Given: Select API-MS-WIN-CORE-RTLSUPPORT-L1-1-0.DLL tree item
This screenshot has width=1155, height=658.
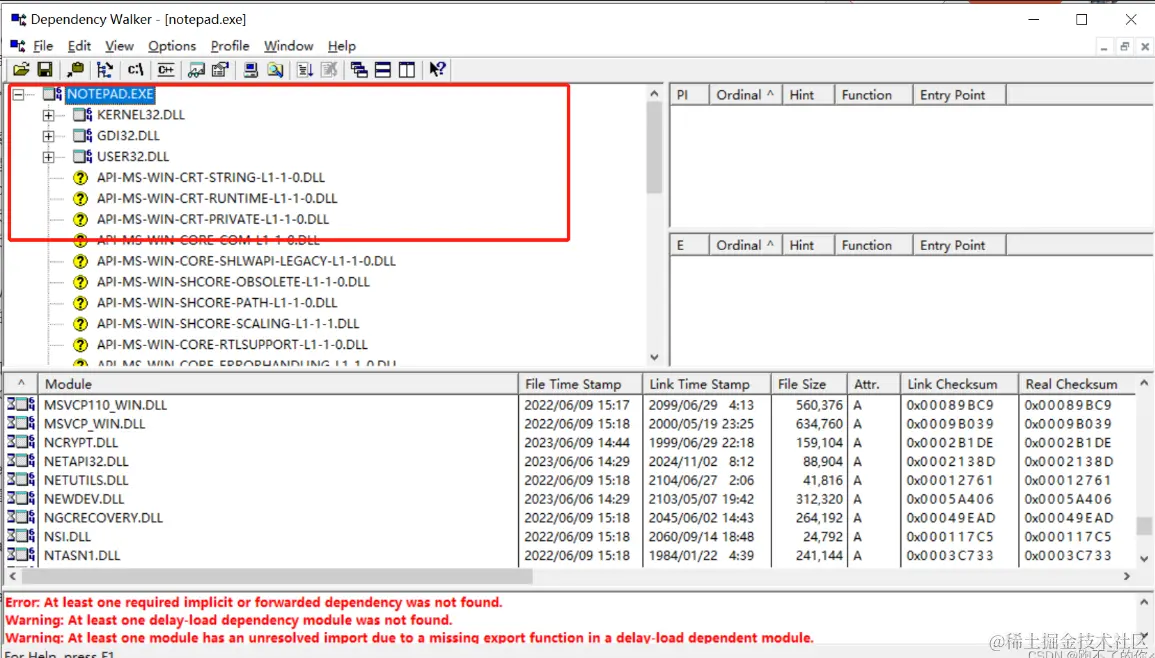Looking at the screenshot, I should [x=232, y=344].
